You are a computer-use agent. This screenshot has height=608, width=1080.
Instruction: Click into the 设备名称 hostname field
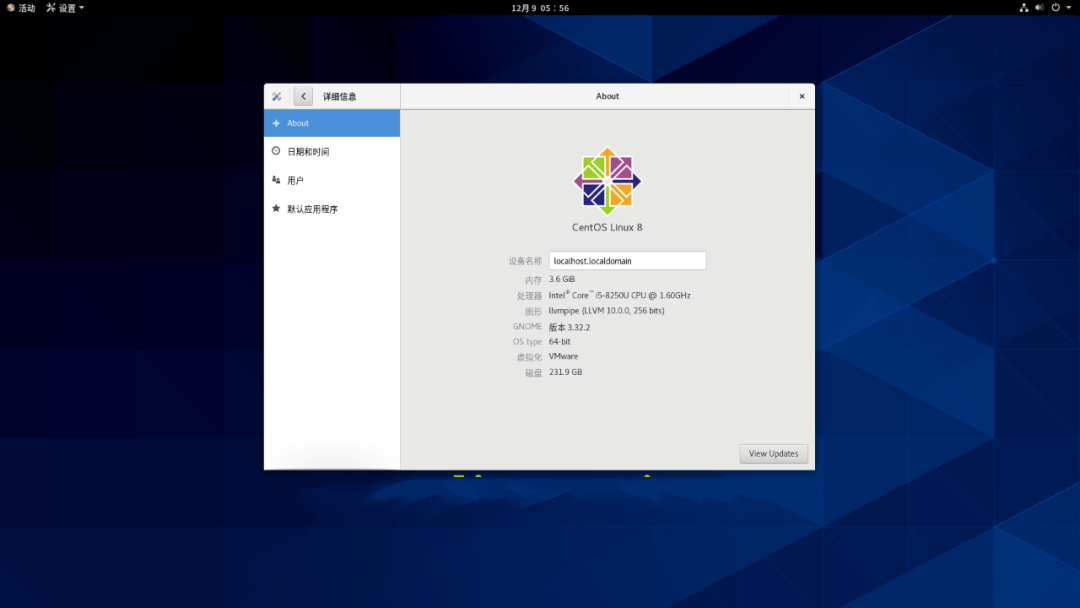[x=627, y=261]
